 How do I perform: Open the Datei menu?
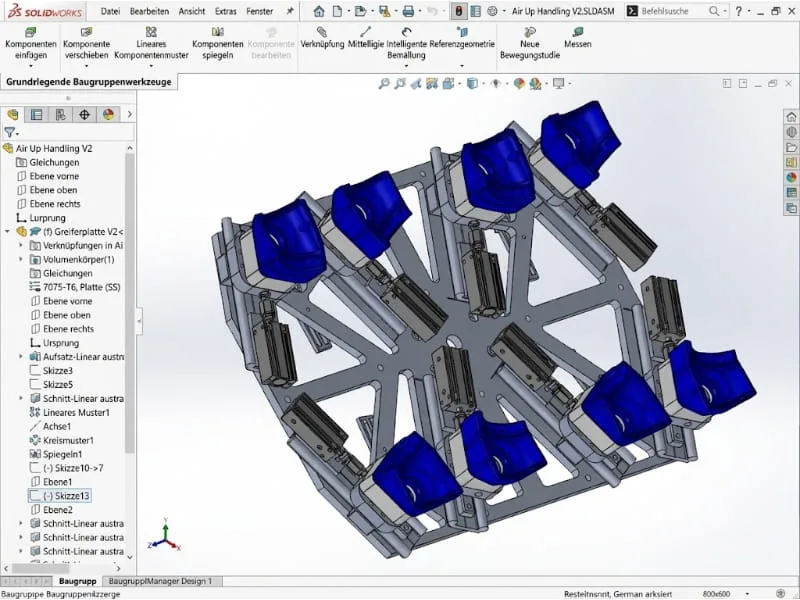(x=110, y=11)
